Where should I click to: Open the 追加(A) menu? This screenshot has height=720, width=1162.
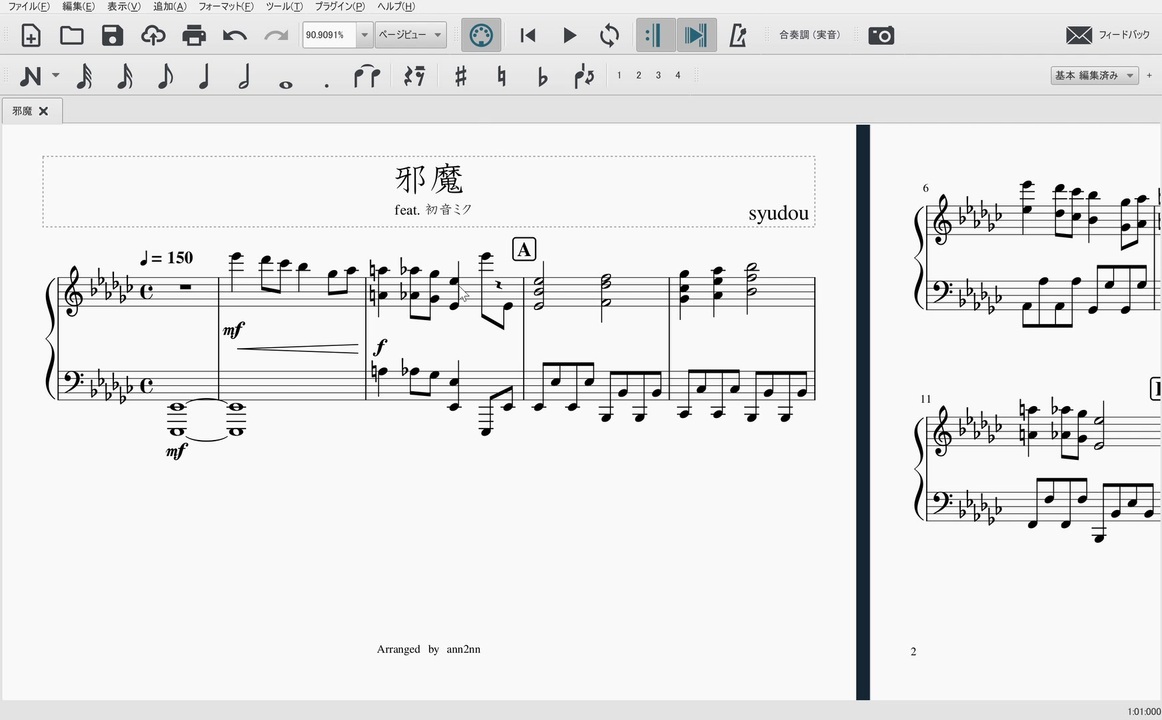169,7
